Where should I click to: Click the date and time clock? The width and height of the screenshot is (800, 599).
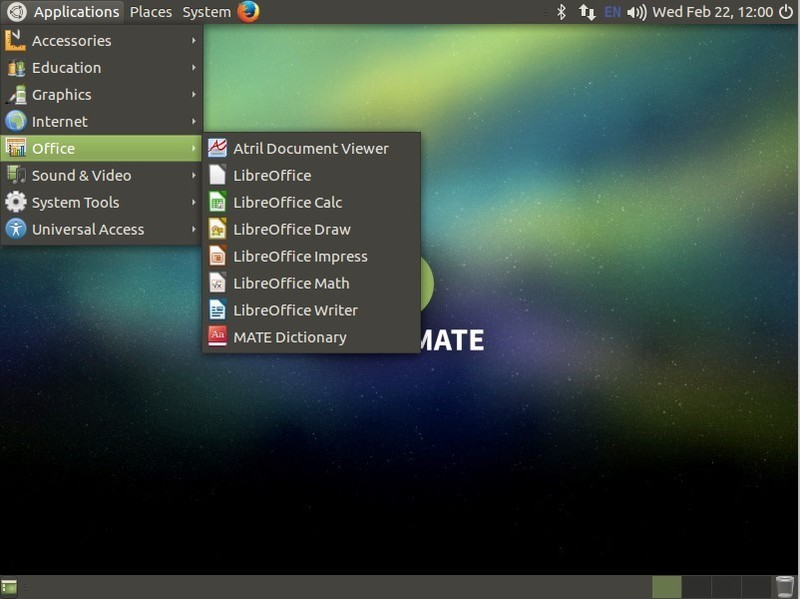coord(712,12)
